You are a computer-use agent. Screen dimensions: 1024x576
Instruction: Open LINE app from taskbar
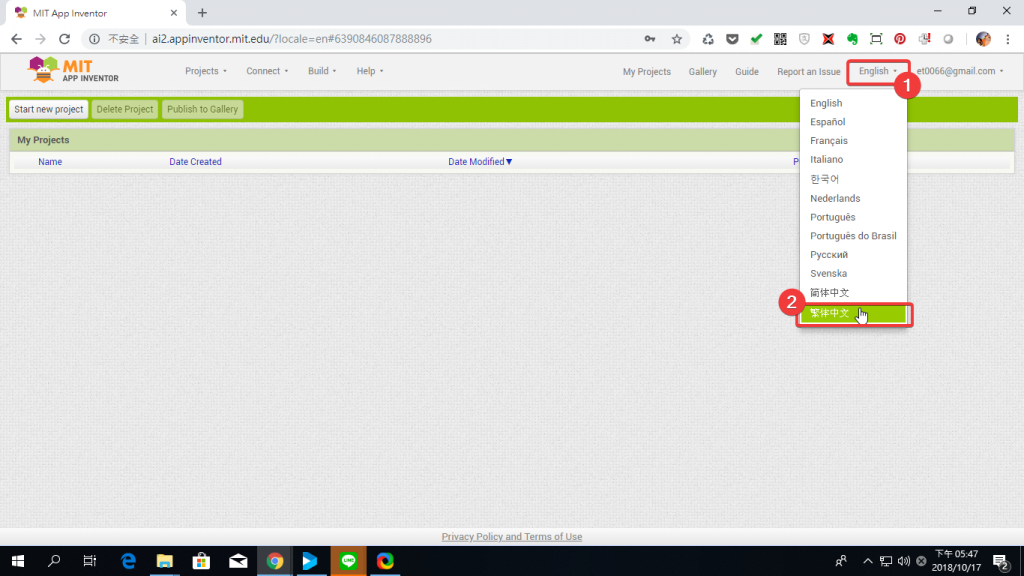click(348, 561)
